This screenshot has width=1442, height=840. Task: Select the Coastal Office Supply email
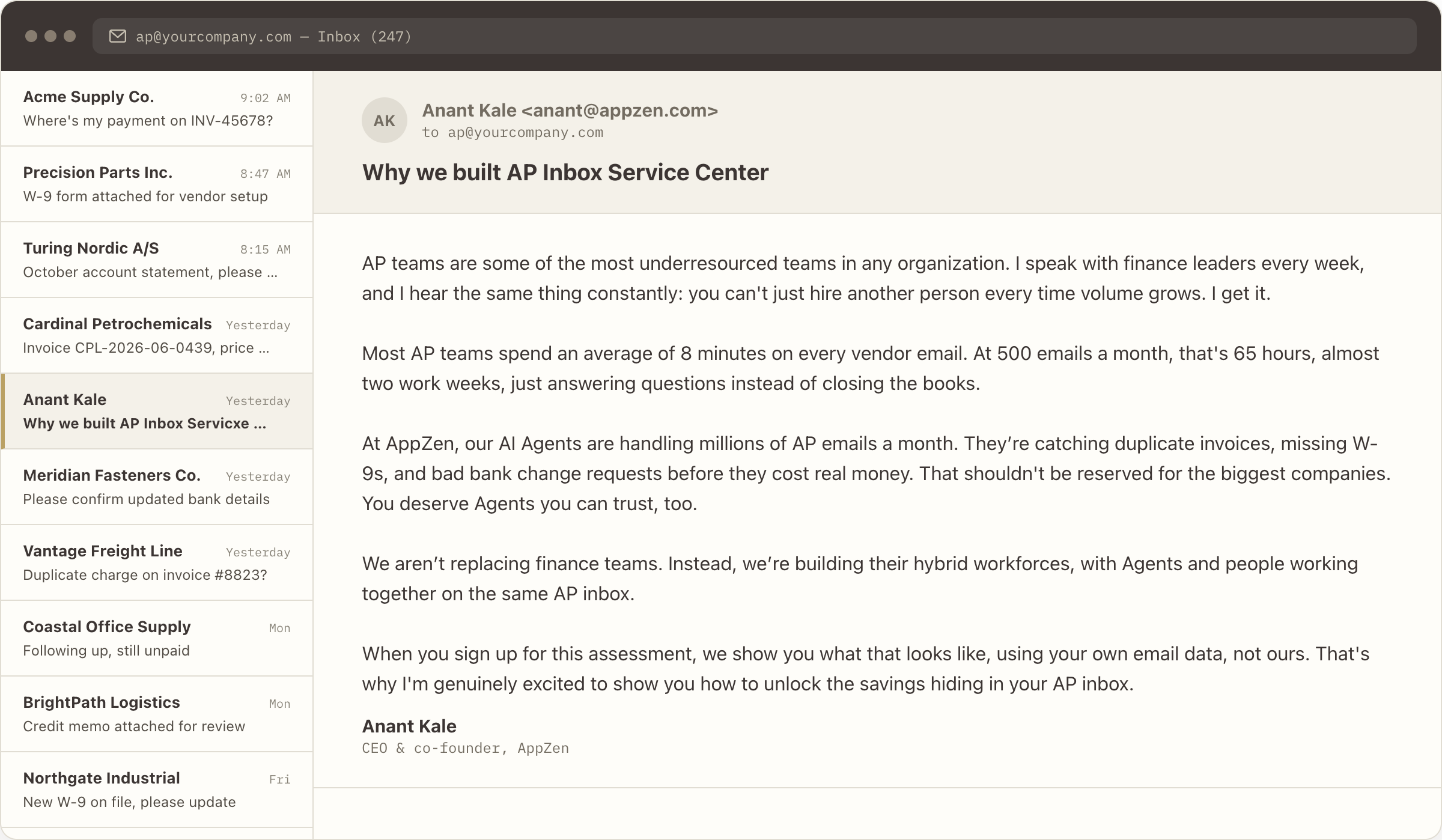(157, 639)
